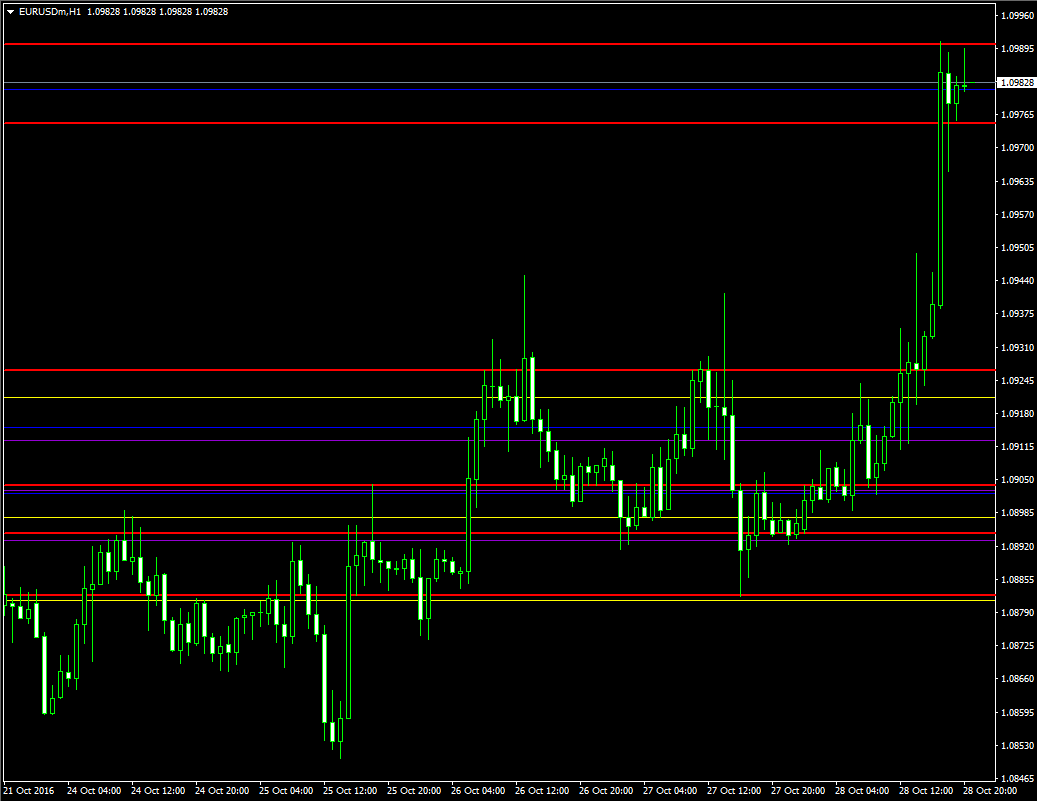Click the 27 Oct 04:00 time label

point(671,791)
